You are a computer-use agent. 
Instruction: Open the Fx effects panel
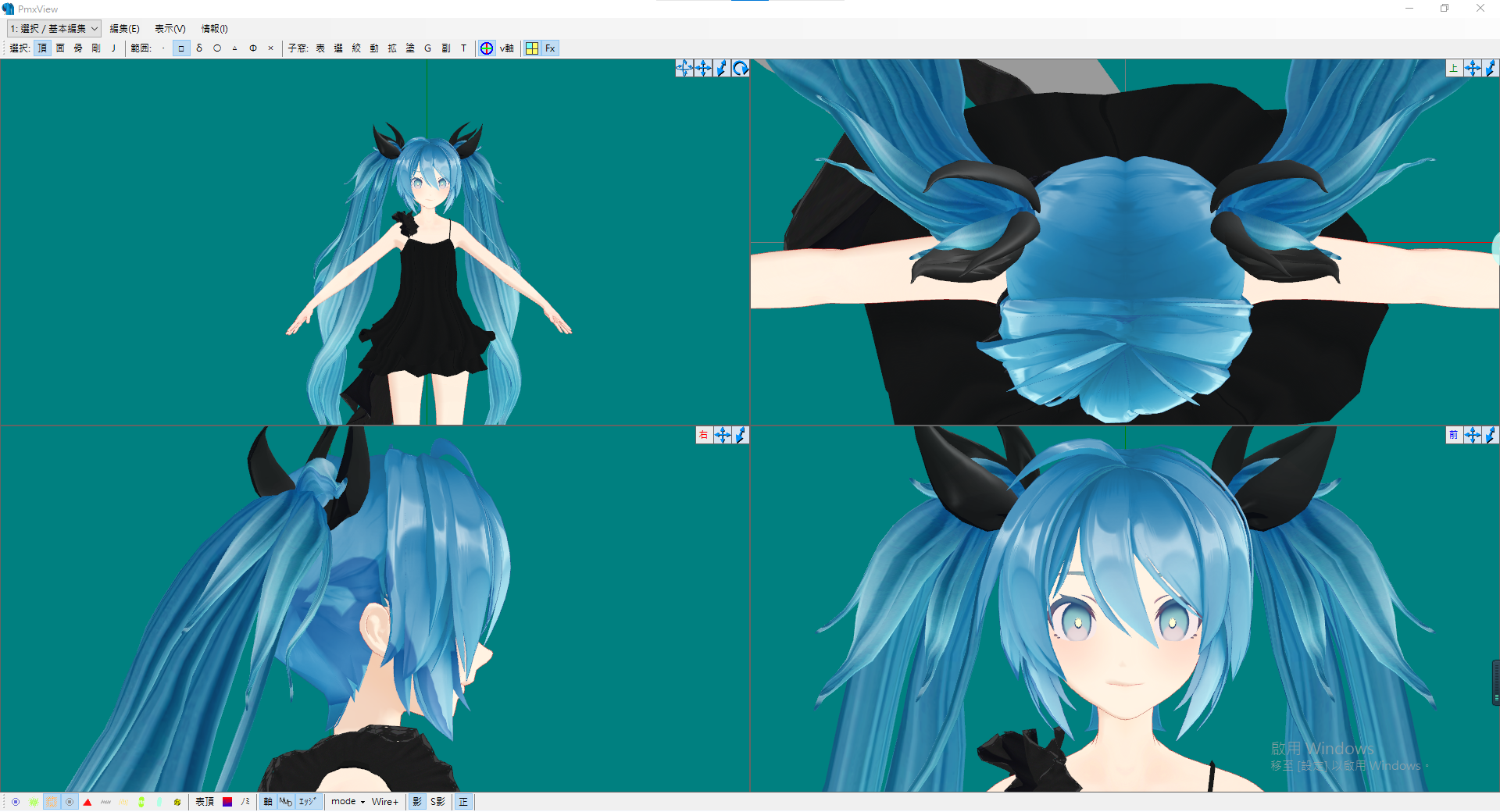tap(550, 48)
